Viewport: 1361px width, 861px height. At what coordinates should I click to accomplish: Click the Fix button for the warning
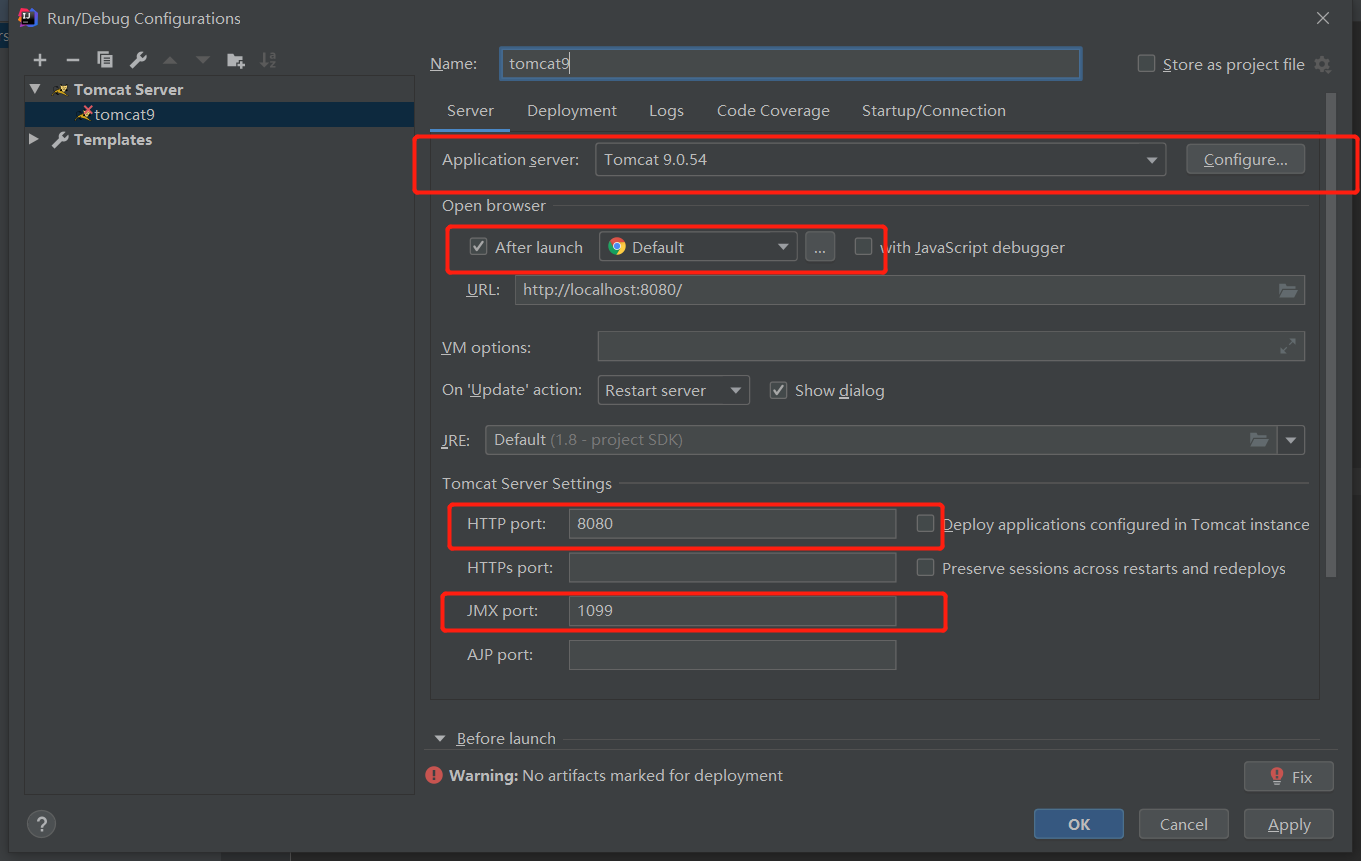pyautogui.click(x=1289, y=776)
